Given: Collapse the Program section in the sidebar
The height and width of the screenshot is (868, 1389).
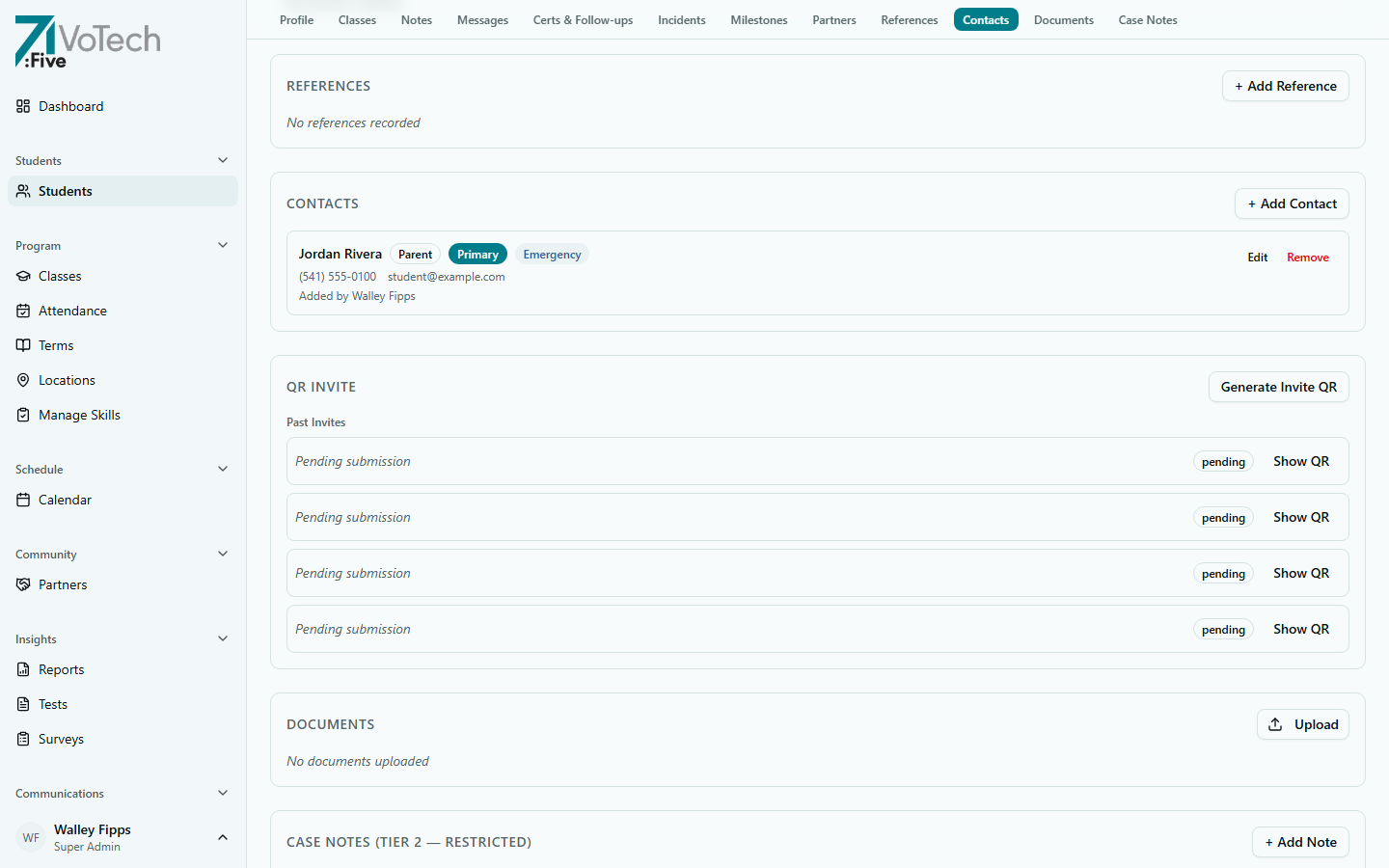Looking at the screenshot, I should coord(223,245).
